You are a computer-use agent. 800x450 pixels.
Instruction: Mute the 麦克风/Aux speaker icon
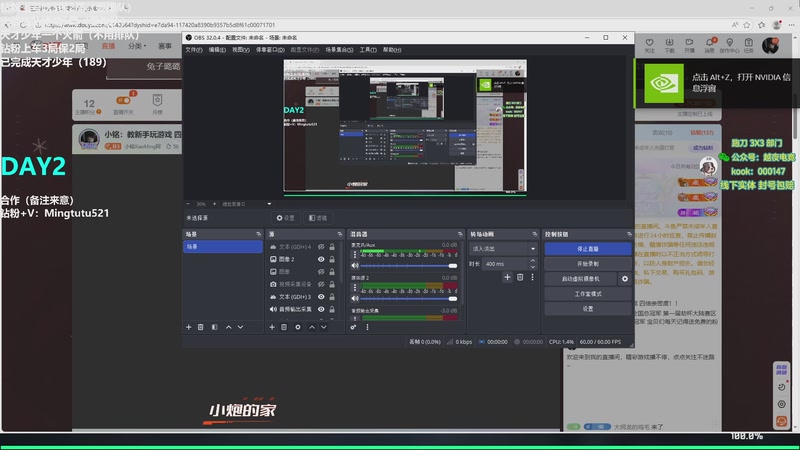coord(355,266)
